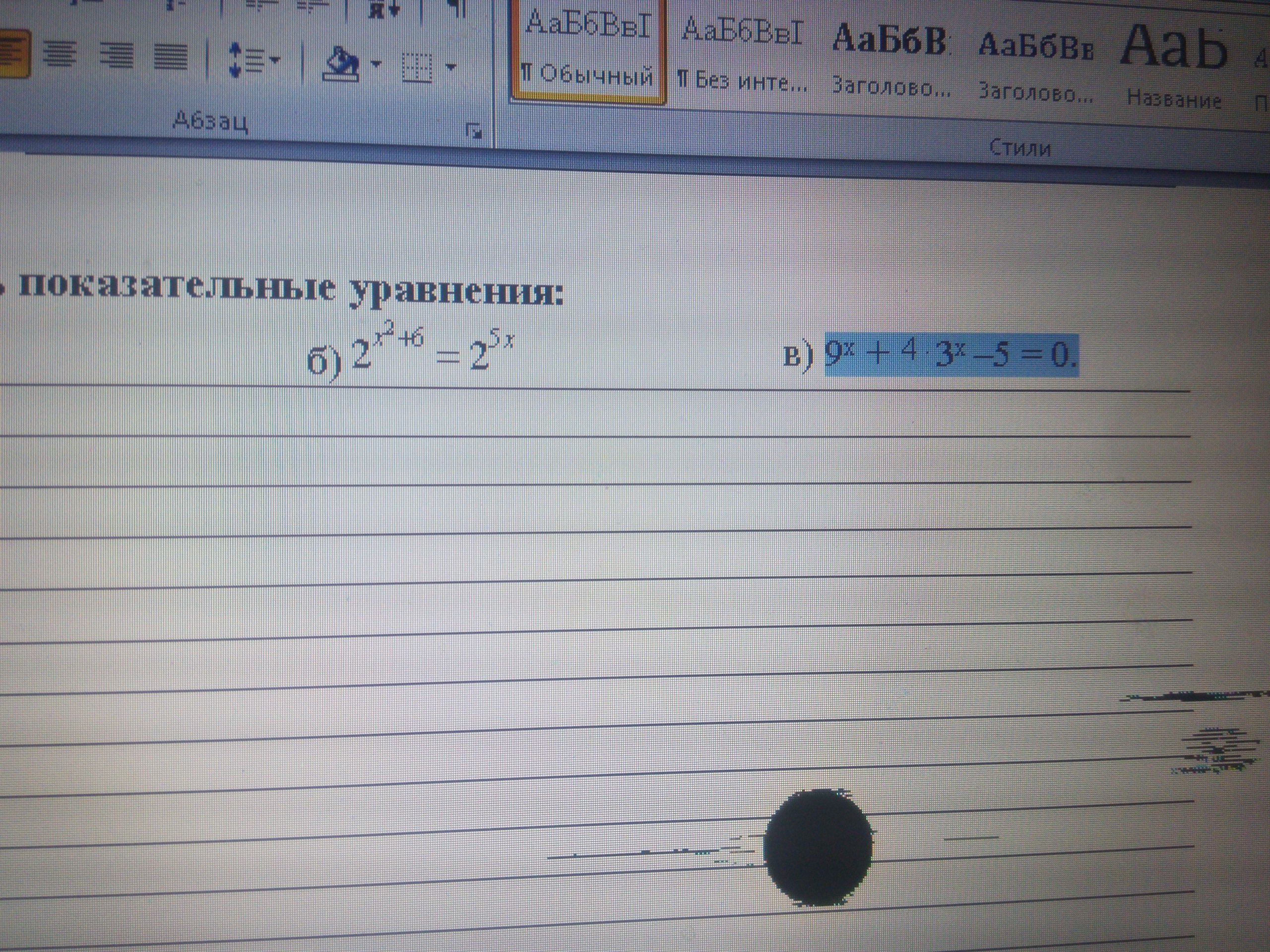
Task: Toggle show paragraph marks
Action: [456, 7]
